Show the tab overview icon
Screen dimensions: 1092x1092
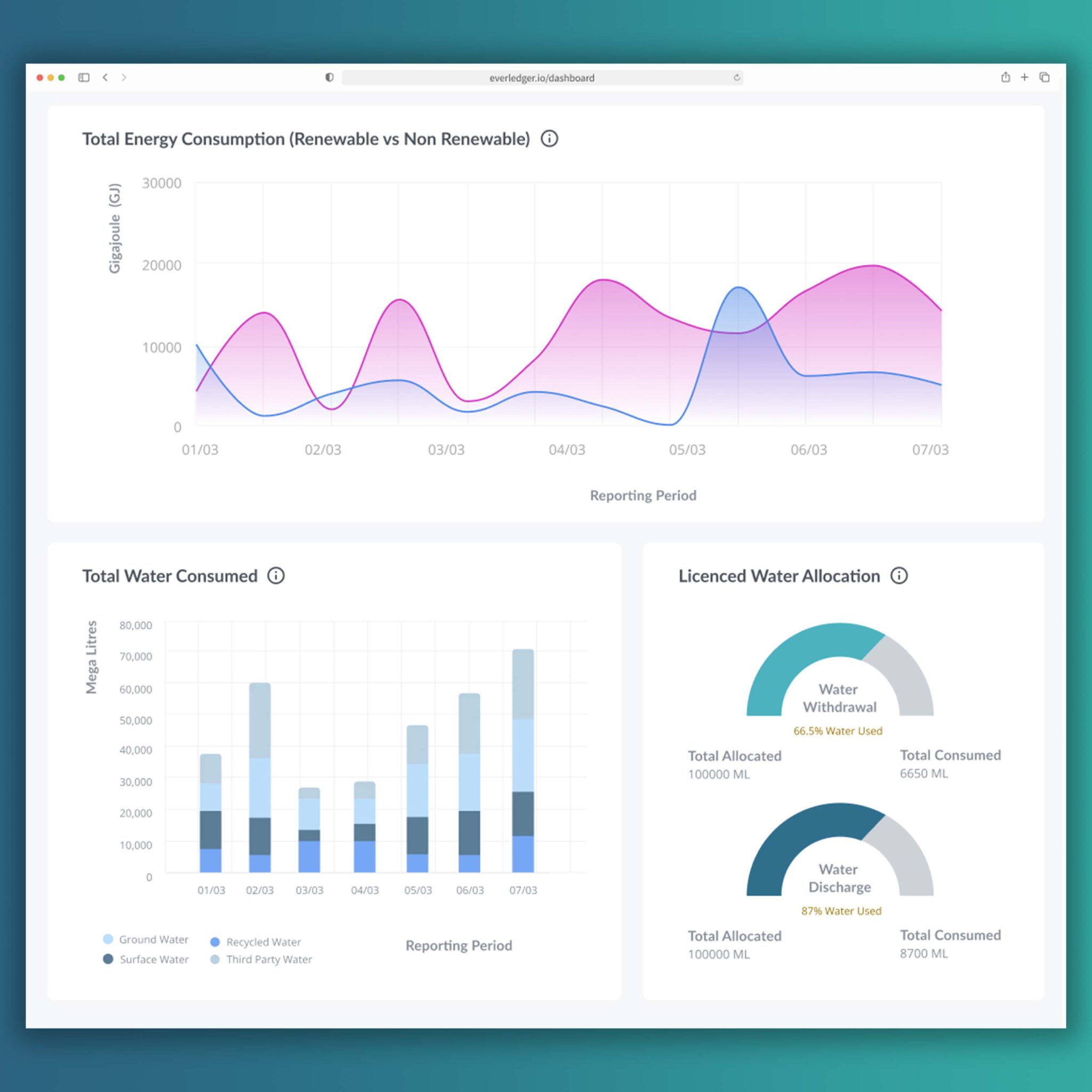point(1044,77)
